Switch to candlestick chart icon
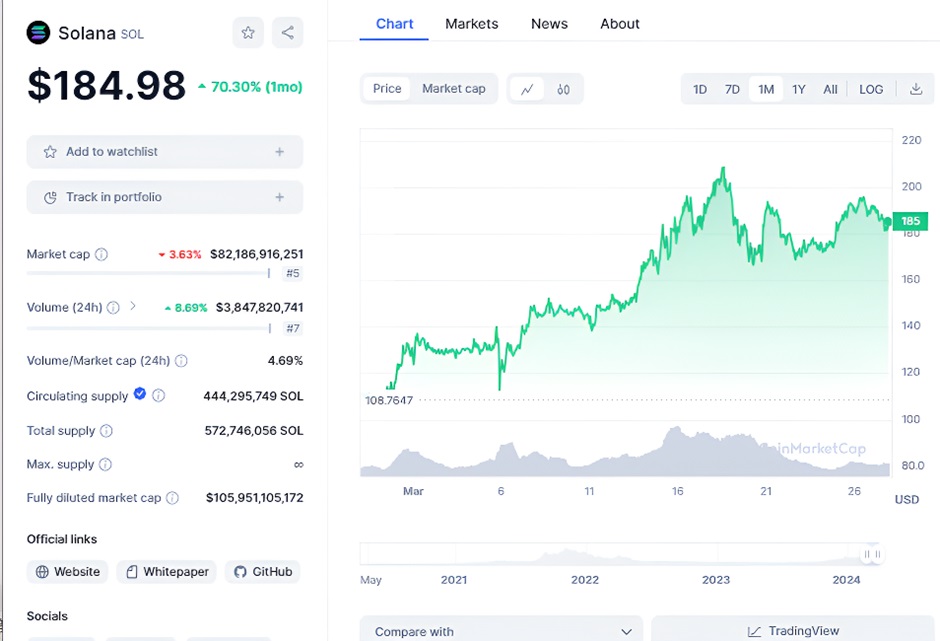Screen dimensions: 940x641 (563, 89)
